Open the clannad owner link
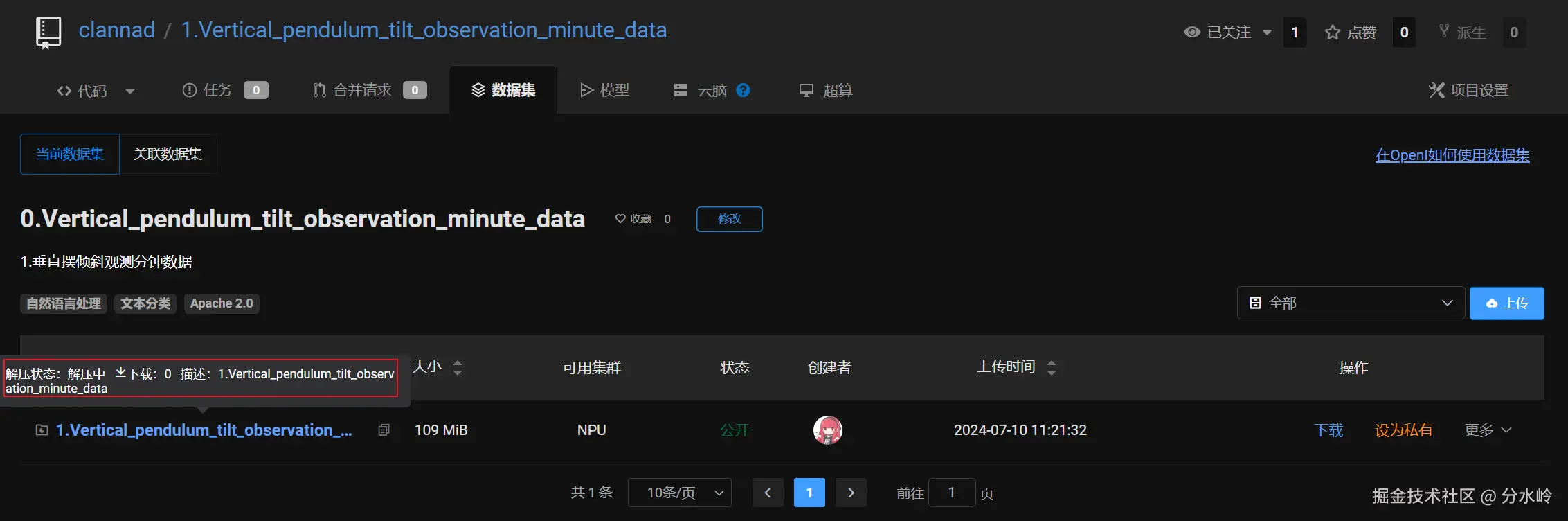This screenshot has width=1568, height=521. pyautogui.click(x=116, y=30)
